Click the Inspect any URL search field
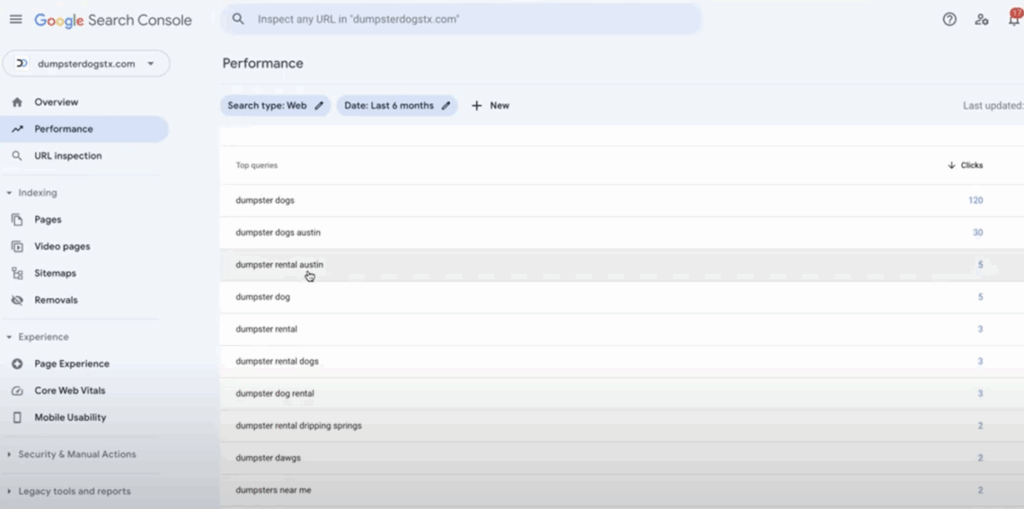This screenshot has height=509, width=1024. [x=460, y=19]
